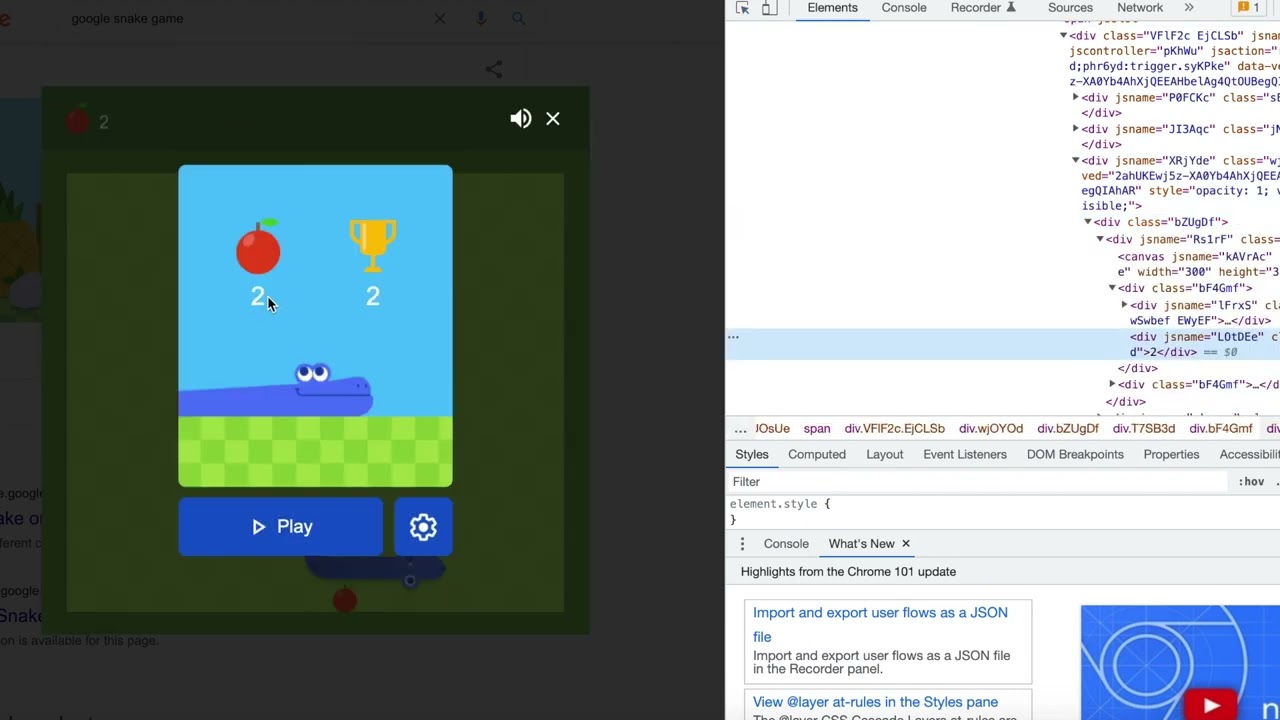Open the Properties pane
This screenshot has width=1280, height=720.
(1171, 455)
